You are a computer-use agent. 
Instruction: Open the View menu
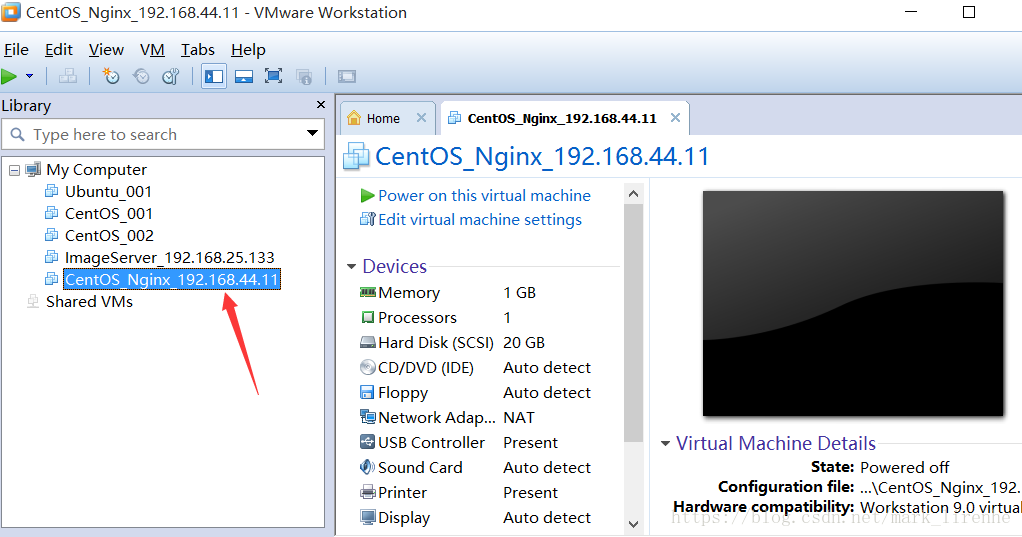[x=106, y=50]
